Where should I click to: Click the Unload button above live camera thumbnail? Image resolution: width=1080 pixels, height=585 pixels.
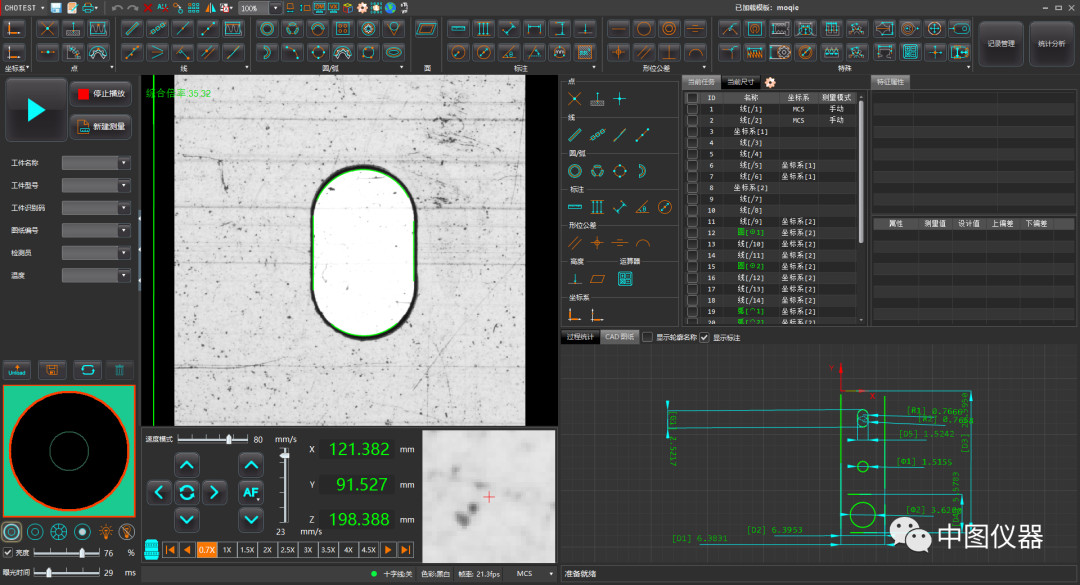click(16, 370)
